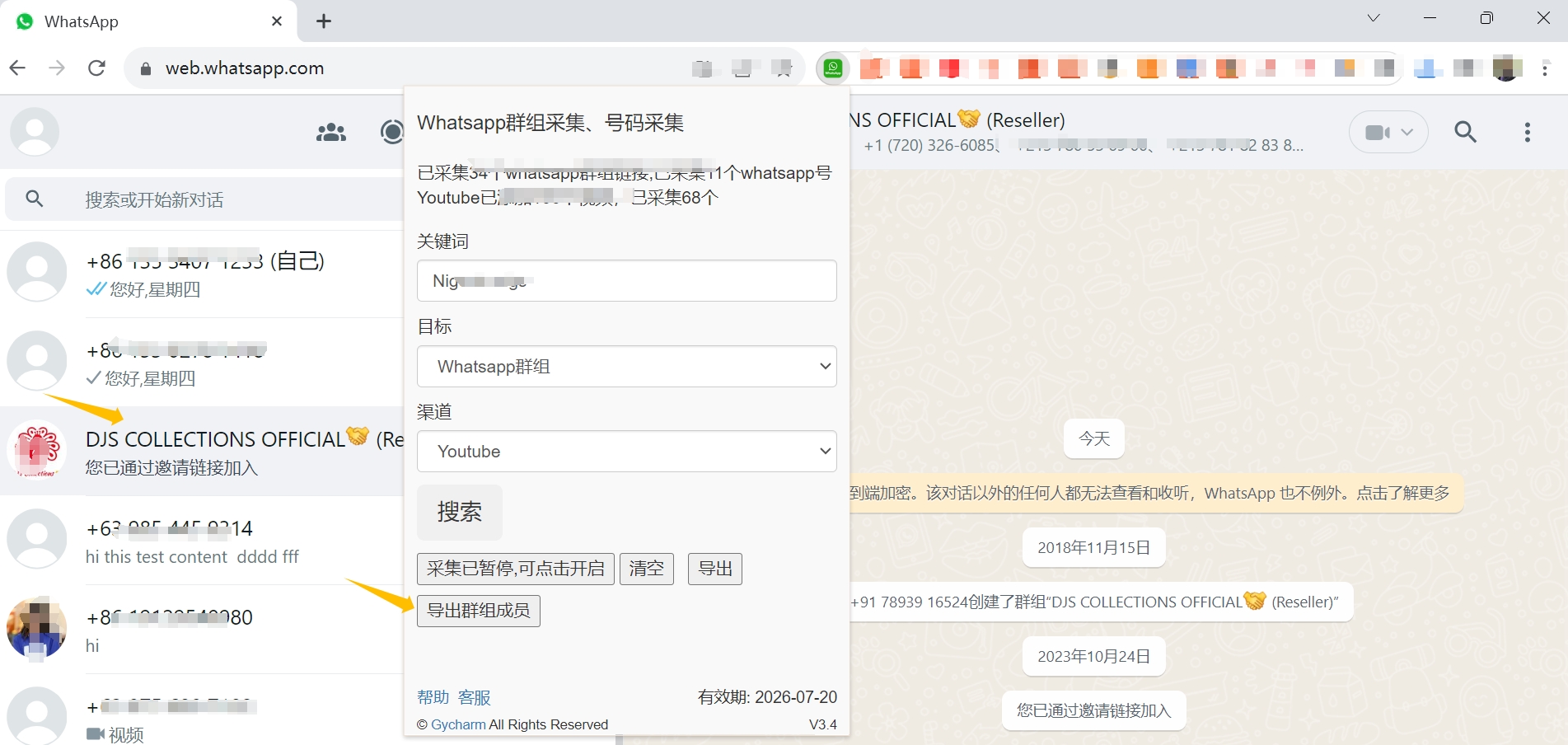Open the Chrome three-dot menu
Image resolution: width=1568 pixels, height=745 pixels.
tap(1546, 68)
